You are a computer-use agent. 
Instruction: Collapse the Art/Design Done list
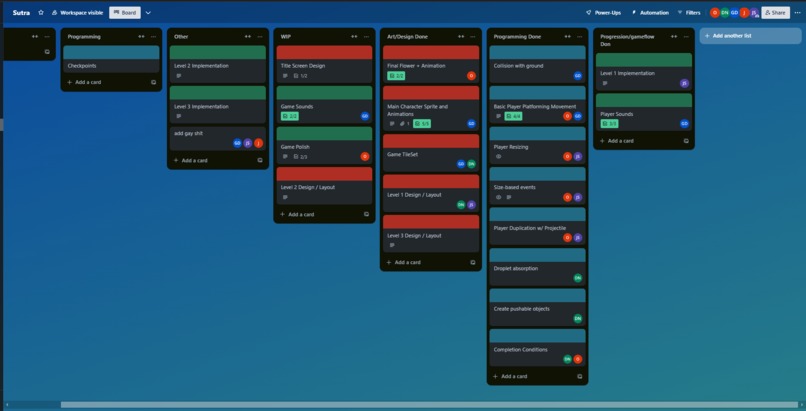[x=461, y=36]
